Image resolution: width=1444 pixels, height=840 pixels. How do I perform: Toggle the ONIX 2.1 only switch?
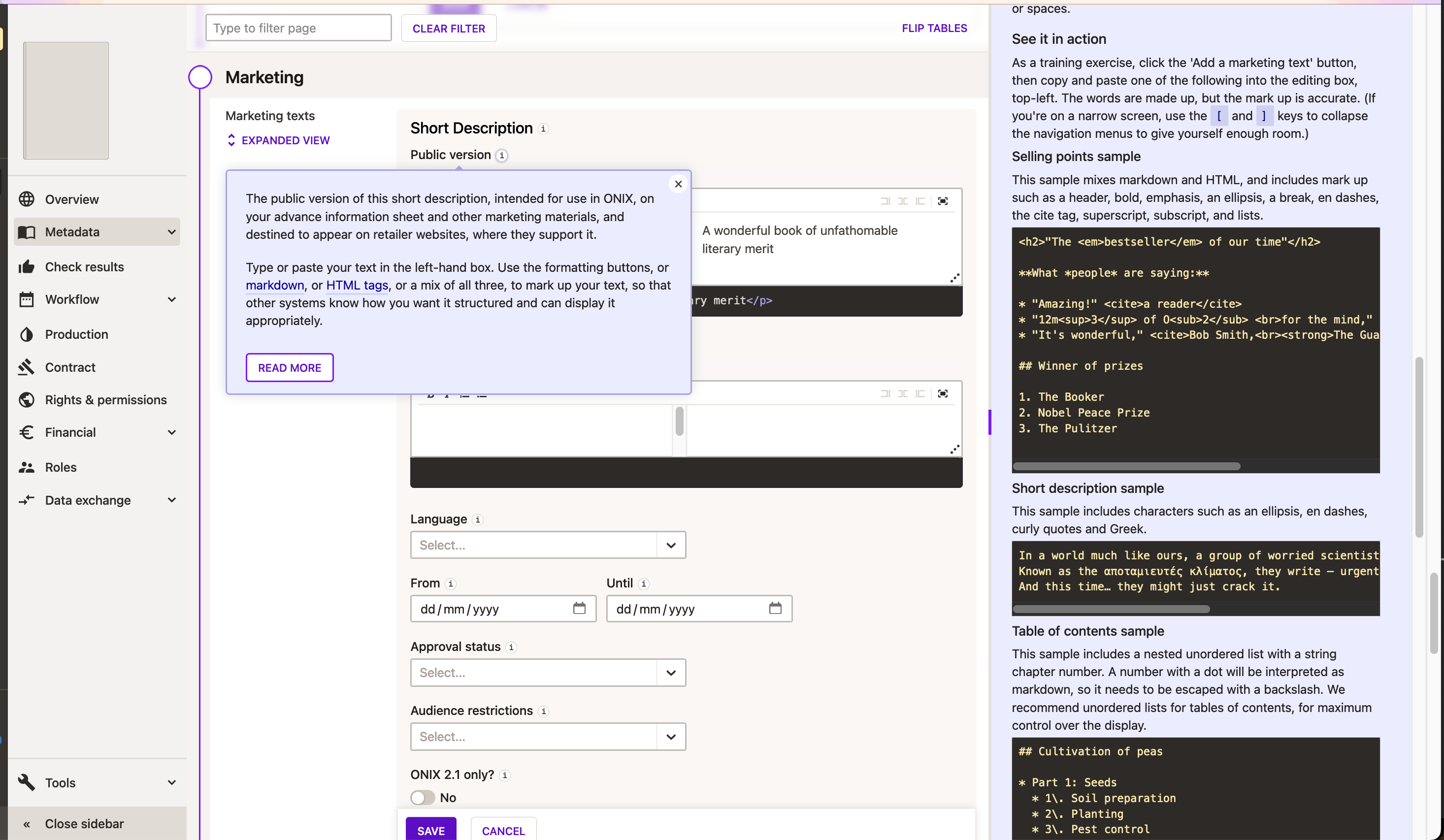[423, 798]
